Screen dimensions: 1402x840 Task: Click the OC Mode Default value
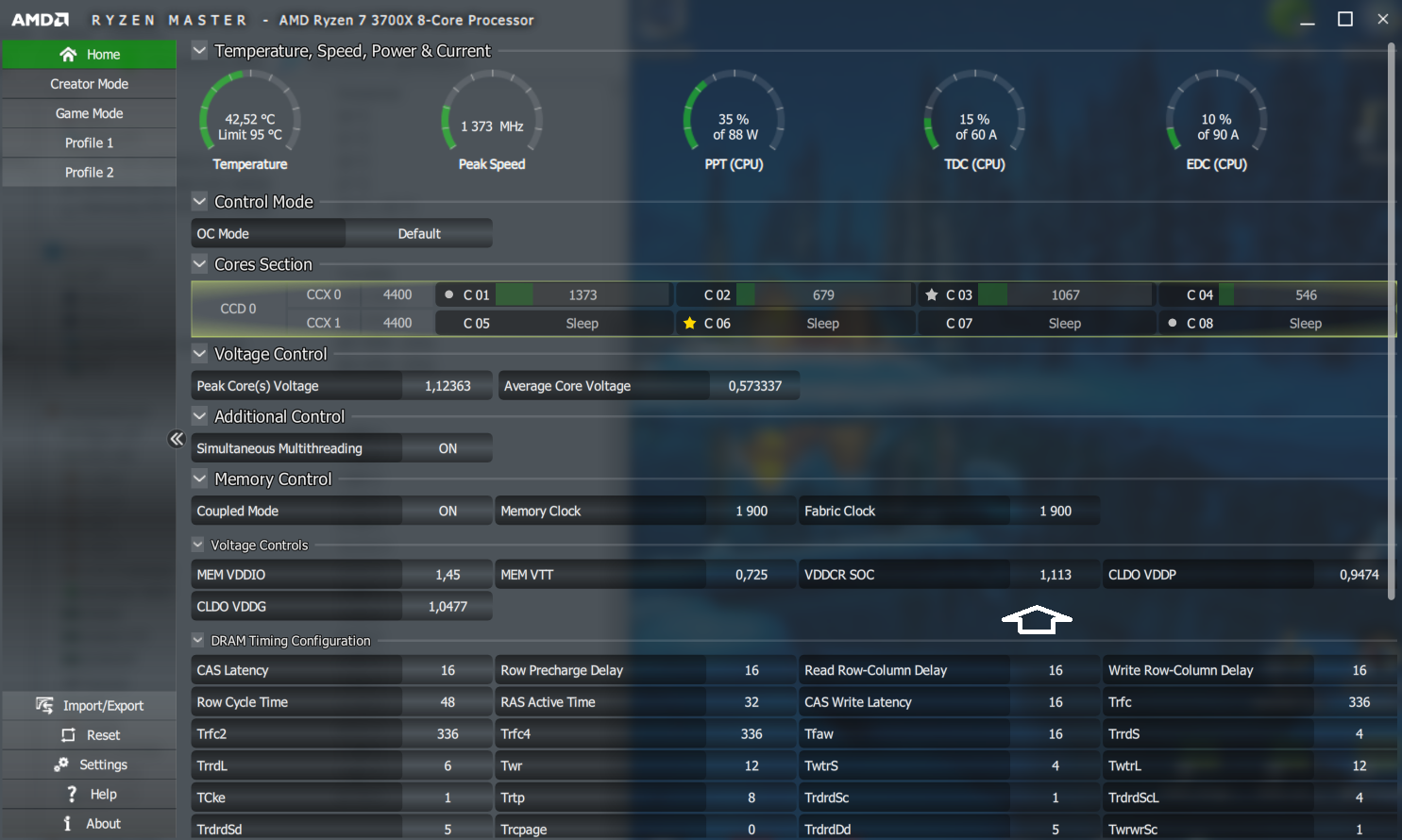point(419,233)
